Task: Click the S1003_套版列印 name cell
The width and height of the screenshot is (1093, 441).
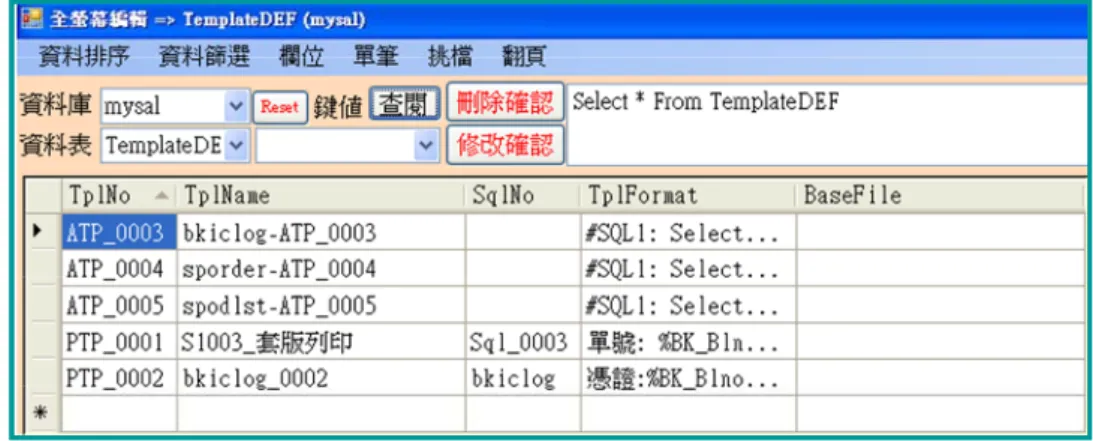Action: tap(321, 341)
